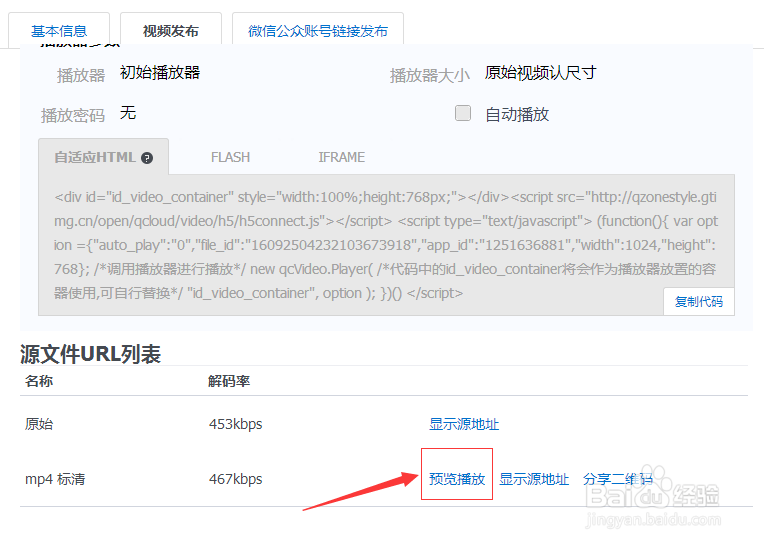The image size is (764, 546).
Task: Click the 467kbps bitrate cell
Action: 236,479
